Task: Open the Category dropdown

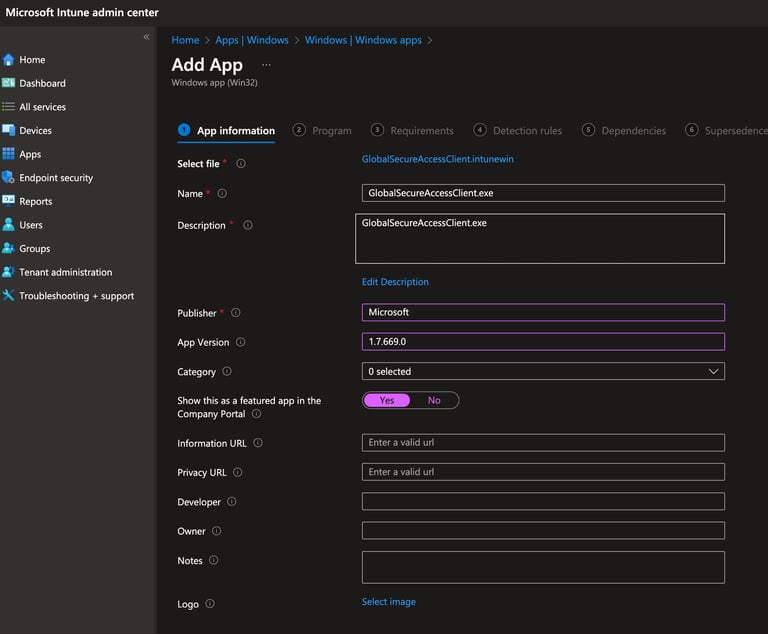Action: [543, 371]
